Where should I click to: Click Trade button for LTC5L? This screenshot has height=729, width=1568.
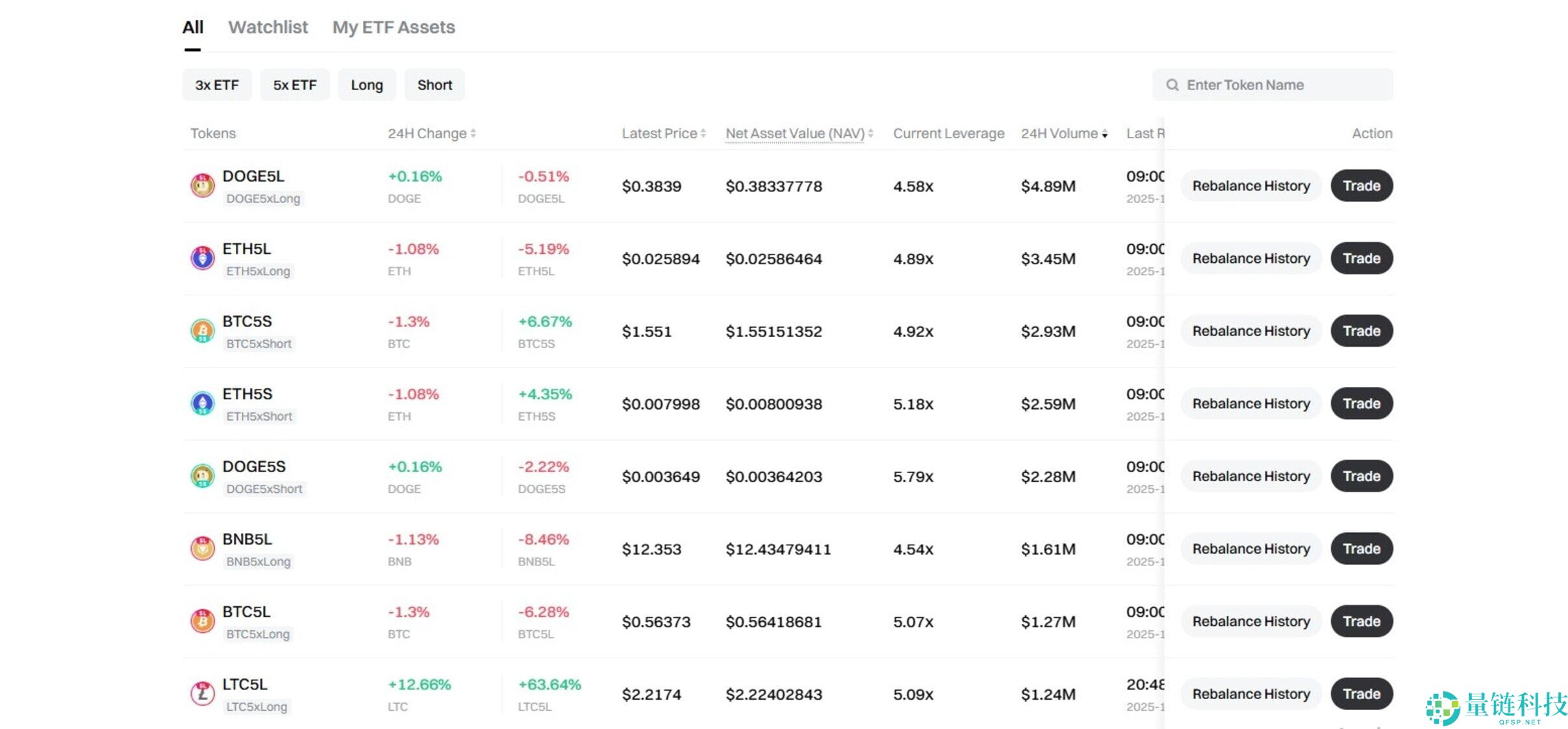(1361, 694)
